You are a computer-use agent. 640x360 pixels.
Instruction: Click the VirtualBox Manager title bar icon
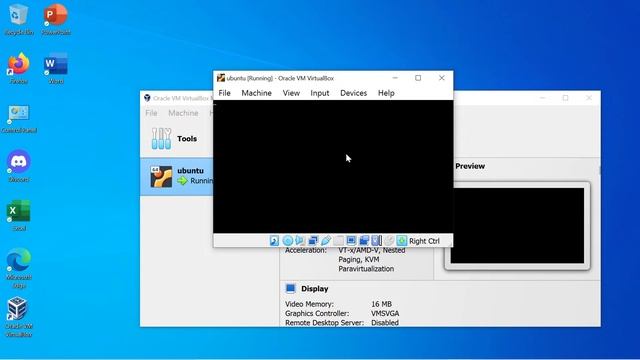pos(147,98)
